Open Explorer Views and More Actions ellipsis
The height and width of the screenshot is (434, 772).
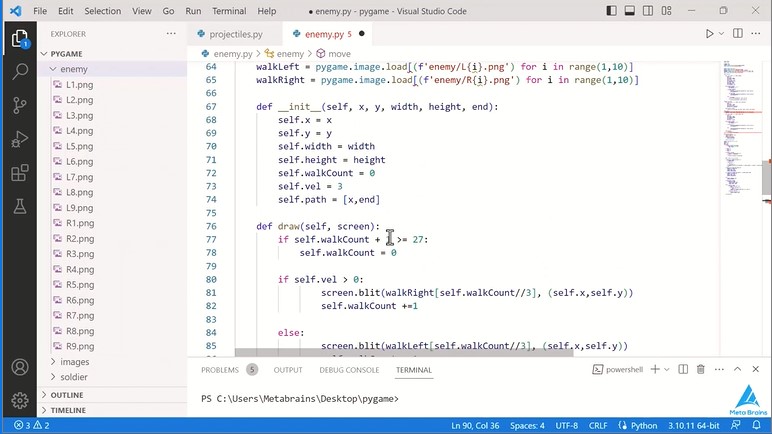pos(171,33)
